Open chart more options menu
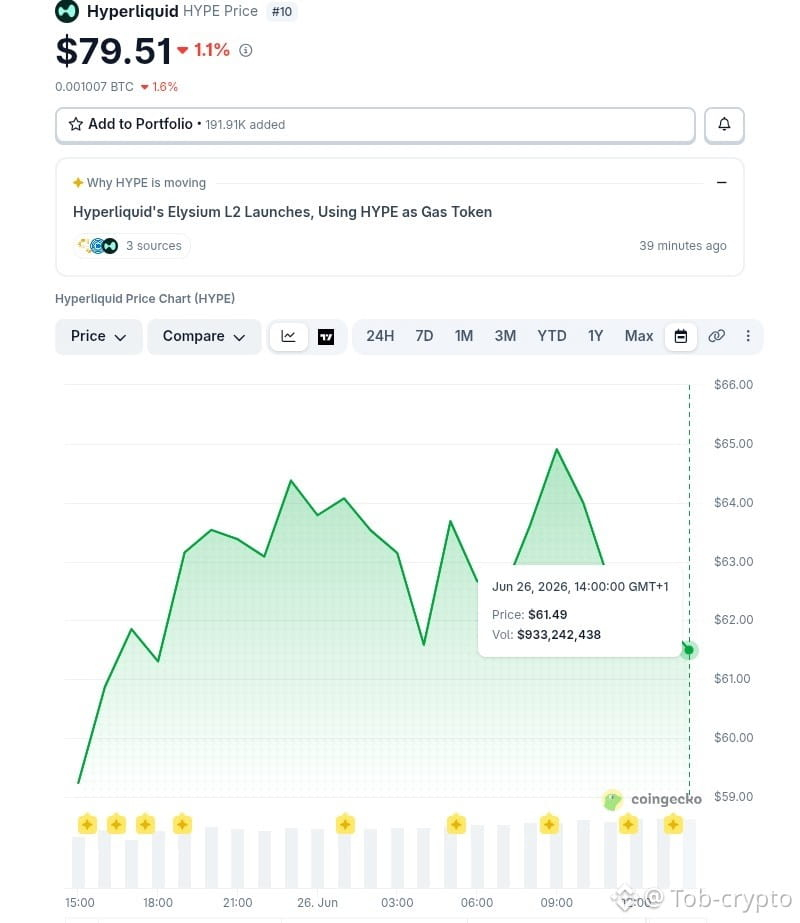The height and width of the screenshot is (923, 800). [748, 336]
